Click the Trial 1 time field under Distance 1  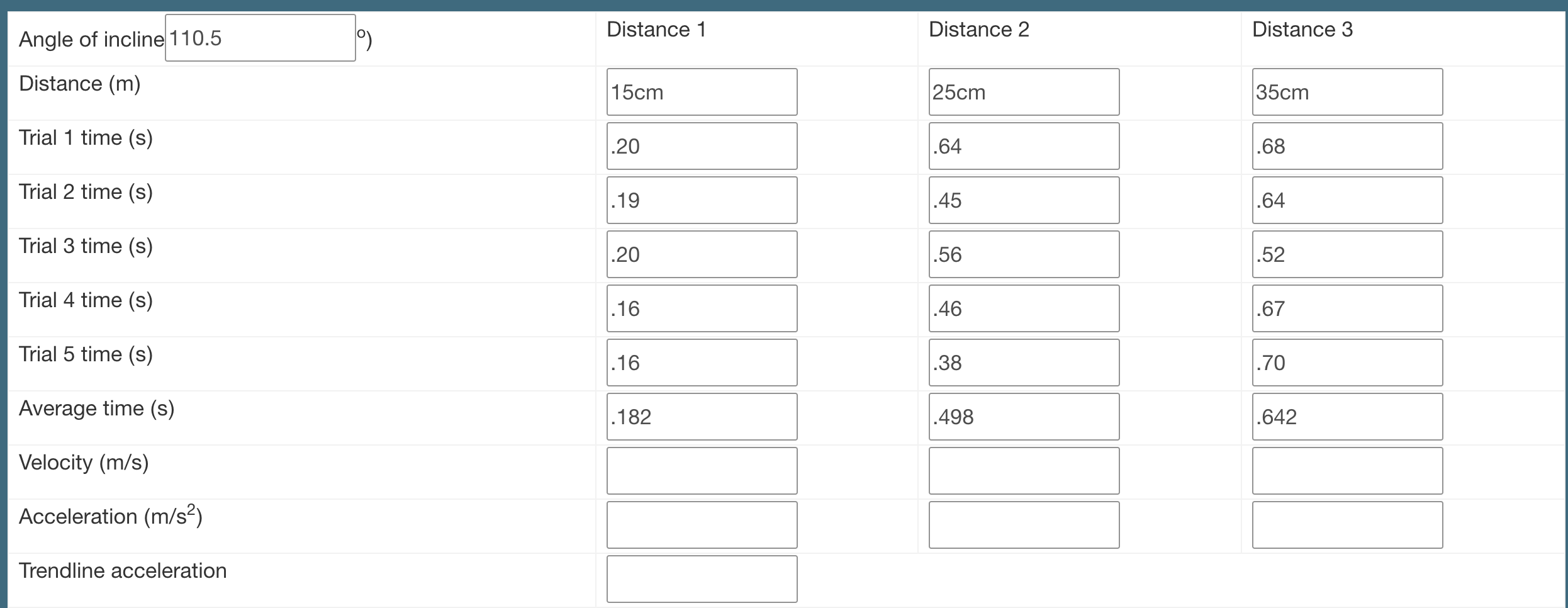[701, 145]
